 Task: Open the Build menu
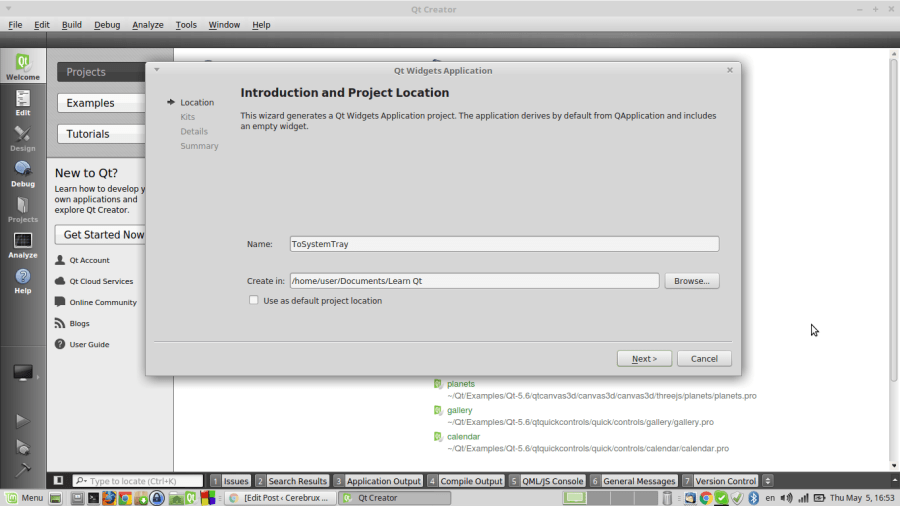click(x=72, y=25)
